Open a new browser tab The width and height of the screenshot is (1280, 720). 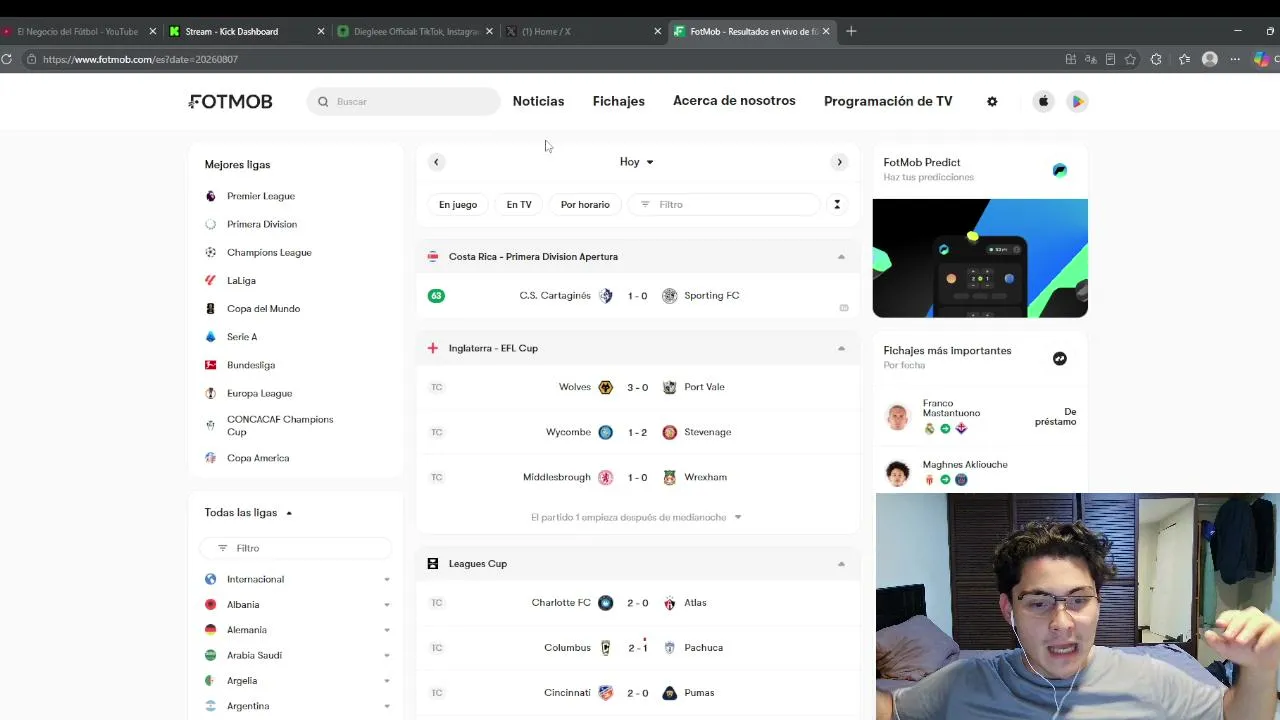(851, 31)
